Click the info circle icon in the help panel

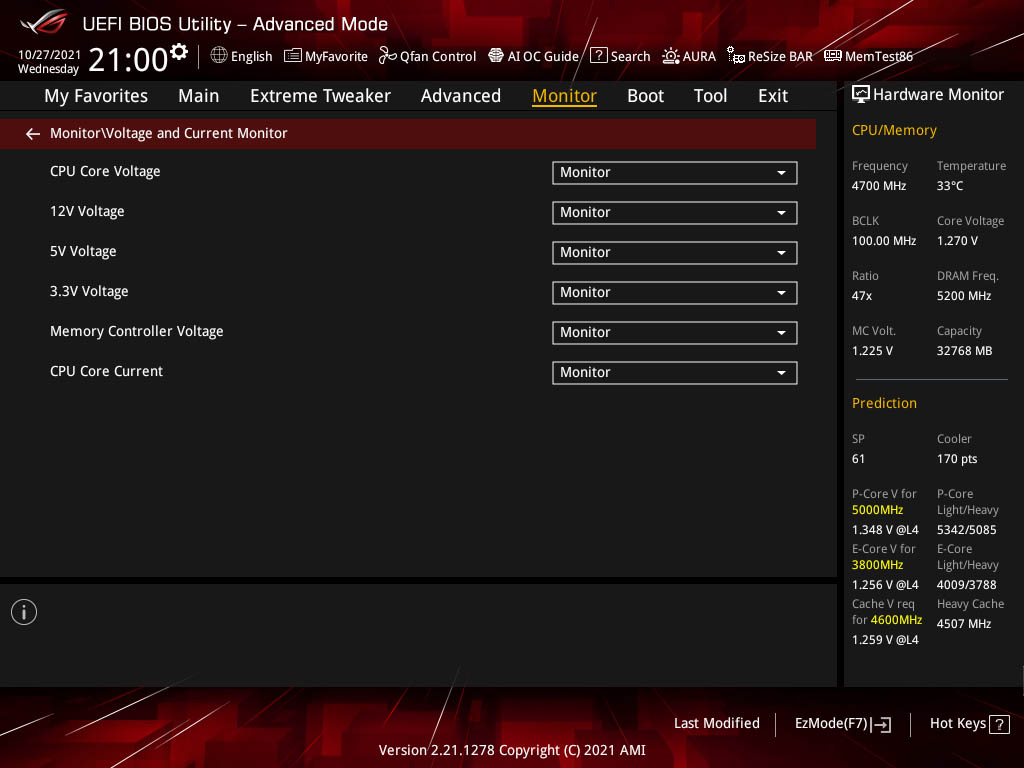click(x=24, y=612)
